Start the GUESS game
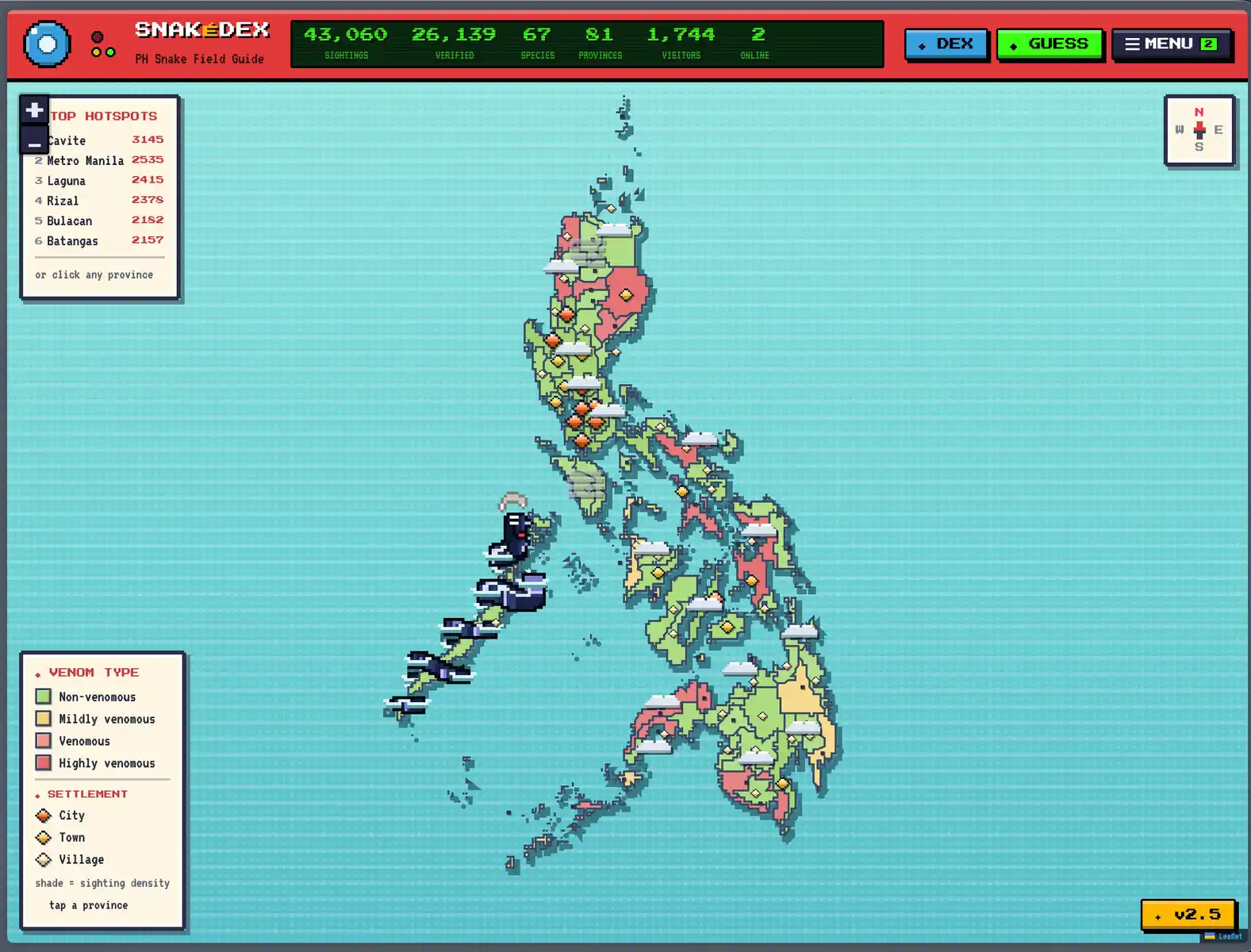 (1050, 44)
